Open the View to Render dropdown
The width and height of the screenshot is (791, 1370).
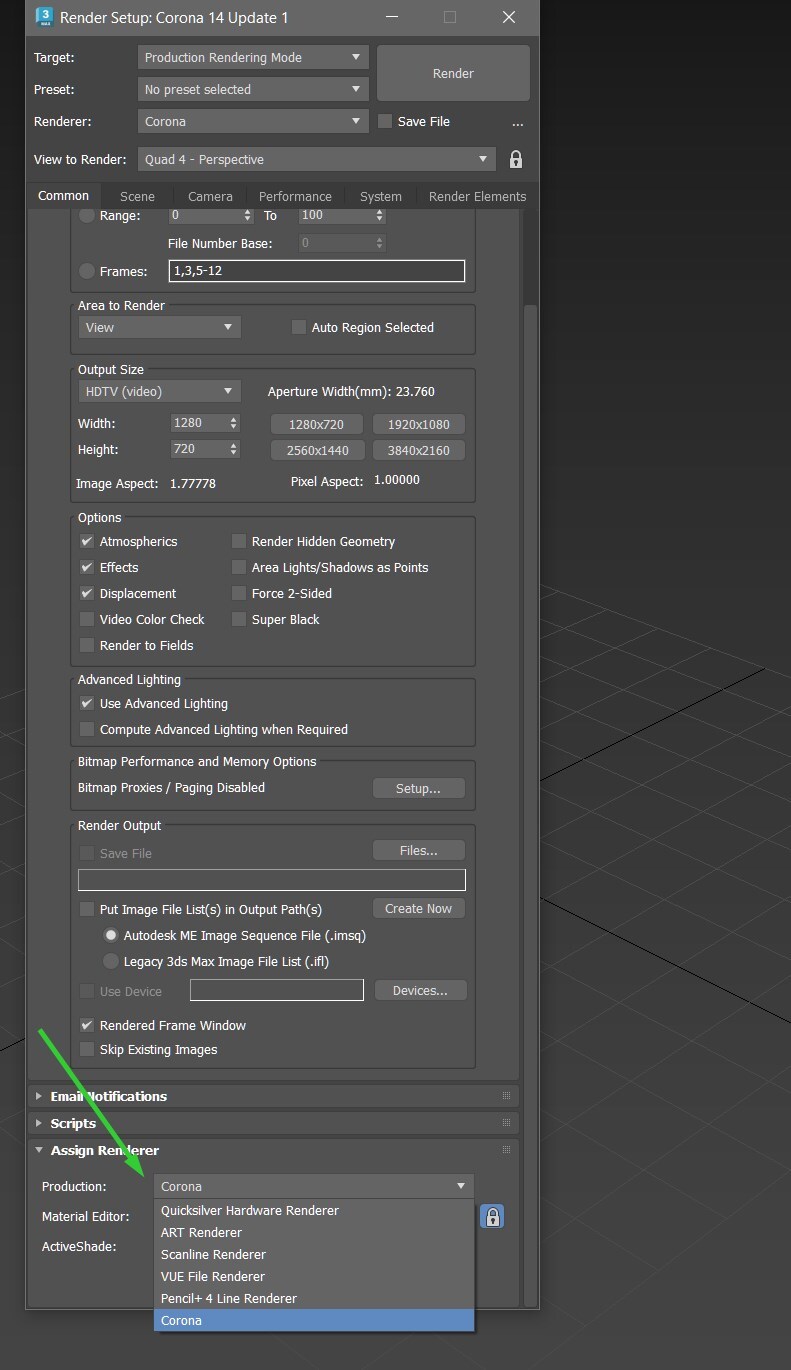[x=316, y=159]
